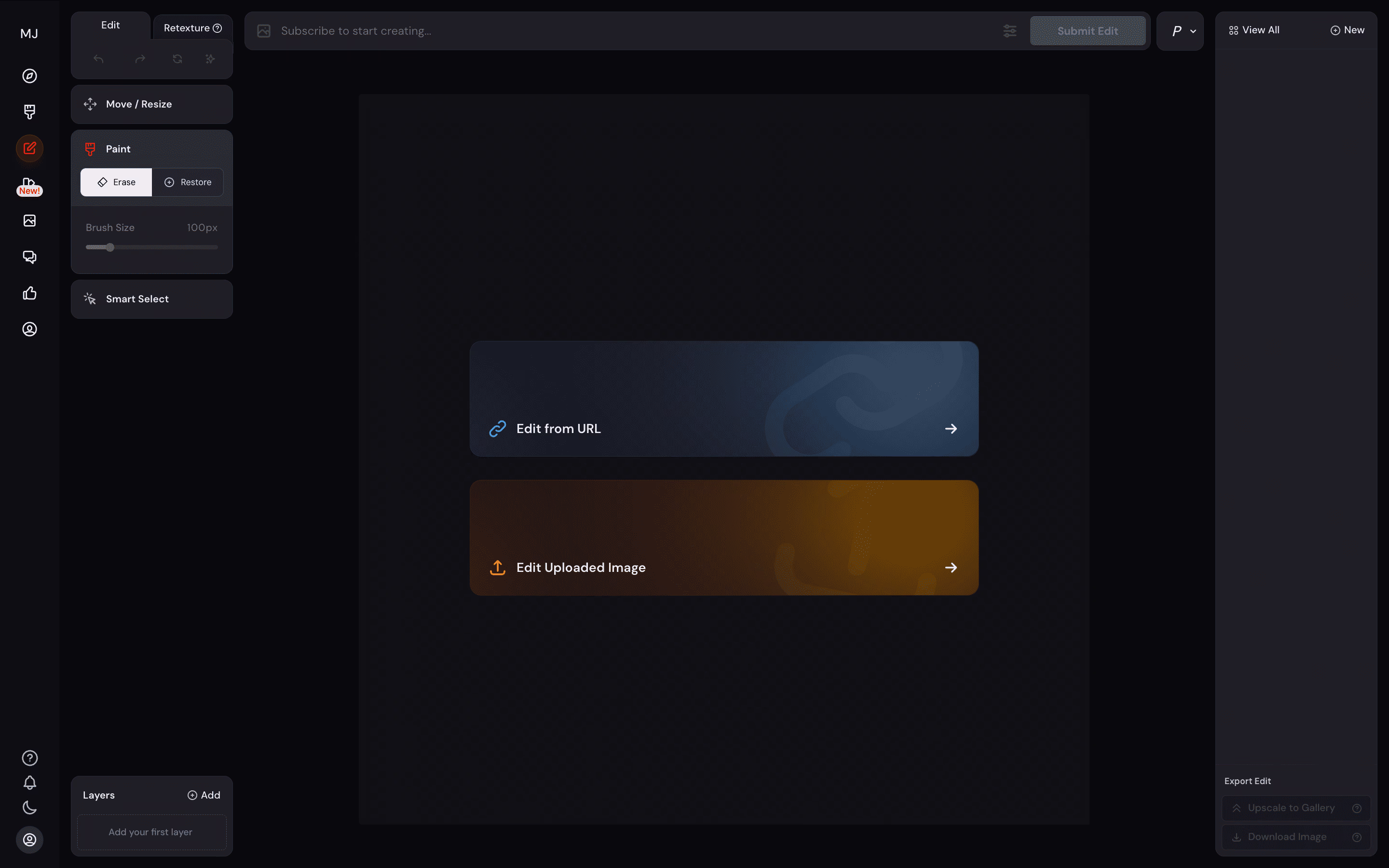Open the prompt settings sliders icon

click(x=1009, y=31)
